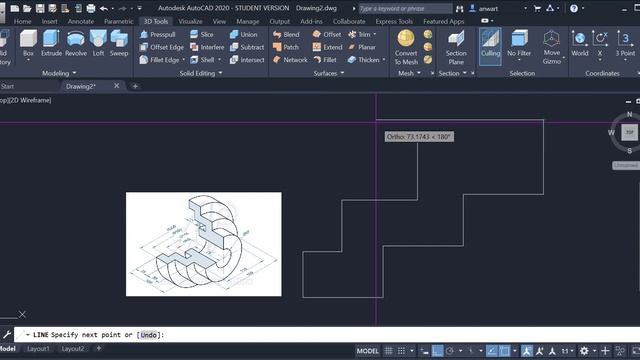
Task: Click the Subtract tool
Action: click(x=247, y=47)
